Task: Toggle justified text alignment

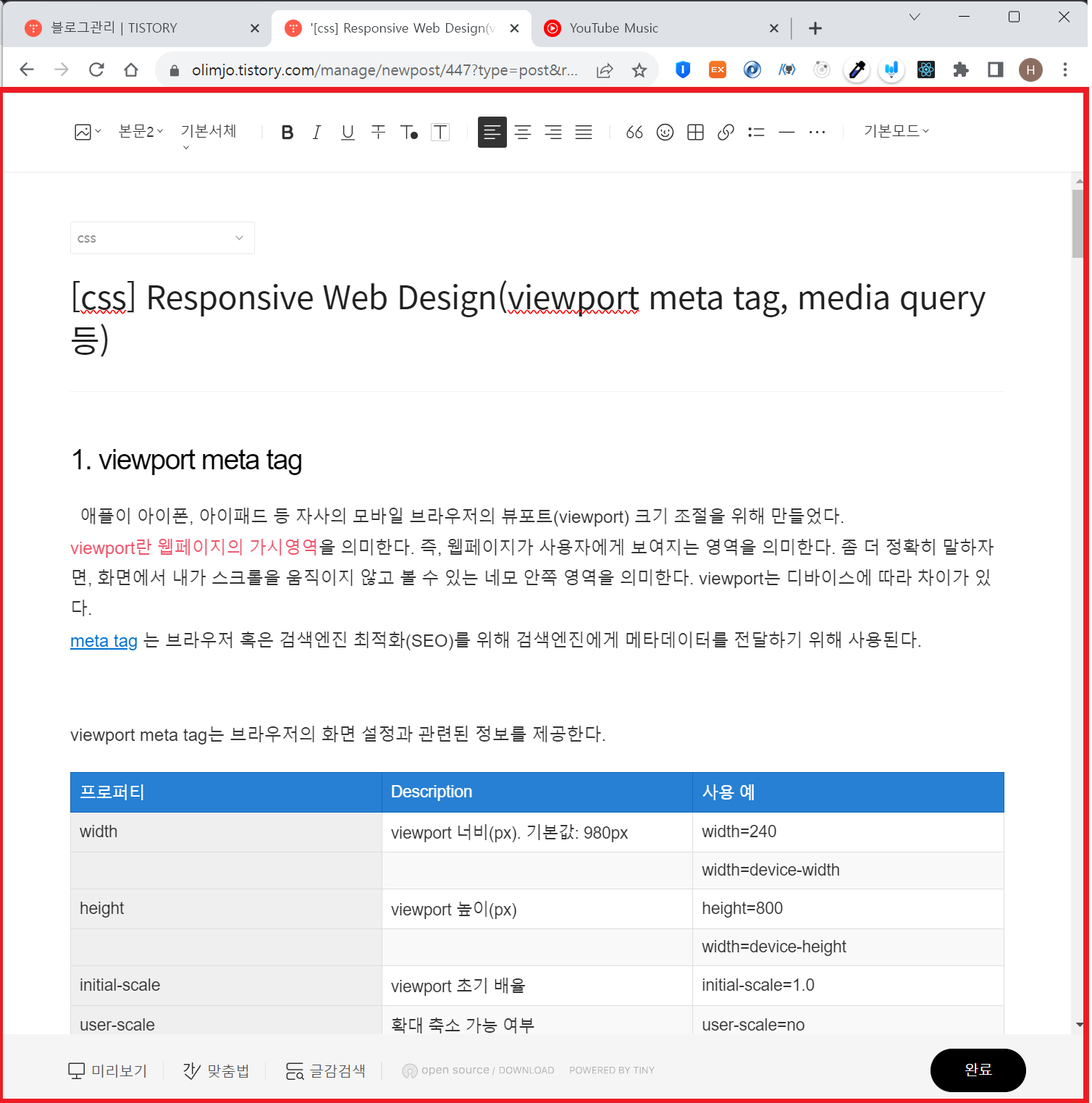Action: pyautogui.click(x=583, y=132)
